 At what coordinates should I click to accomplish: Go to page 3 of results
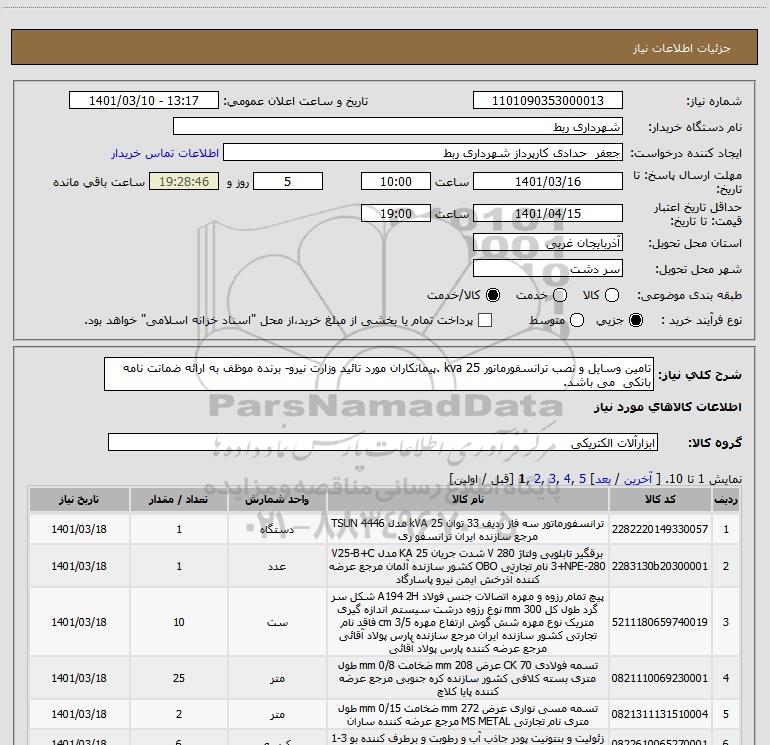(x=552, y=479)
